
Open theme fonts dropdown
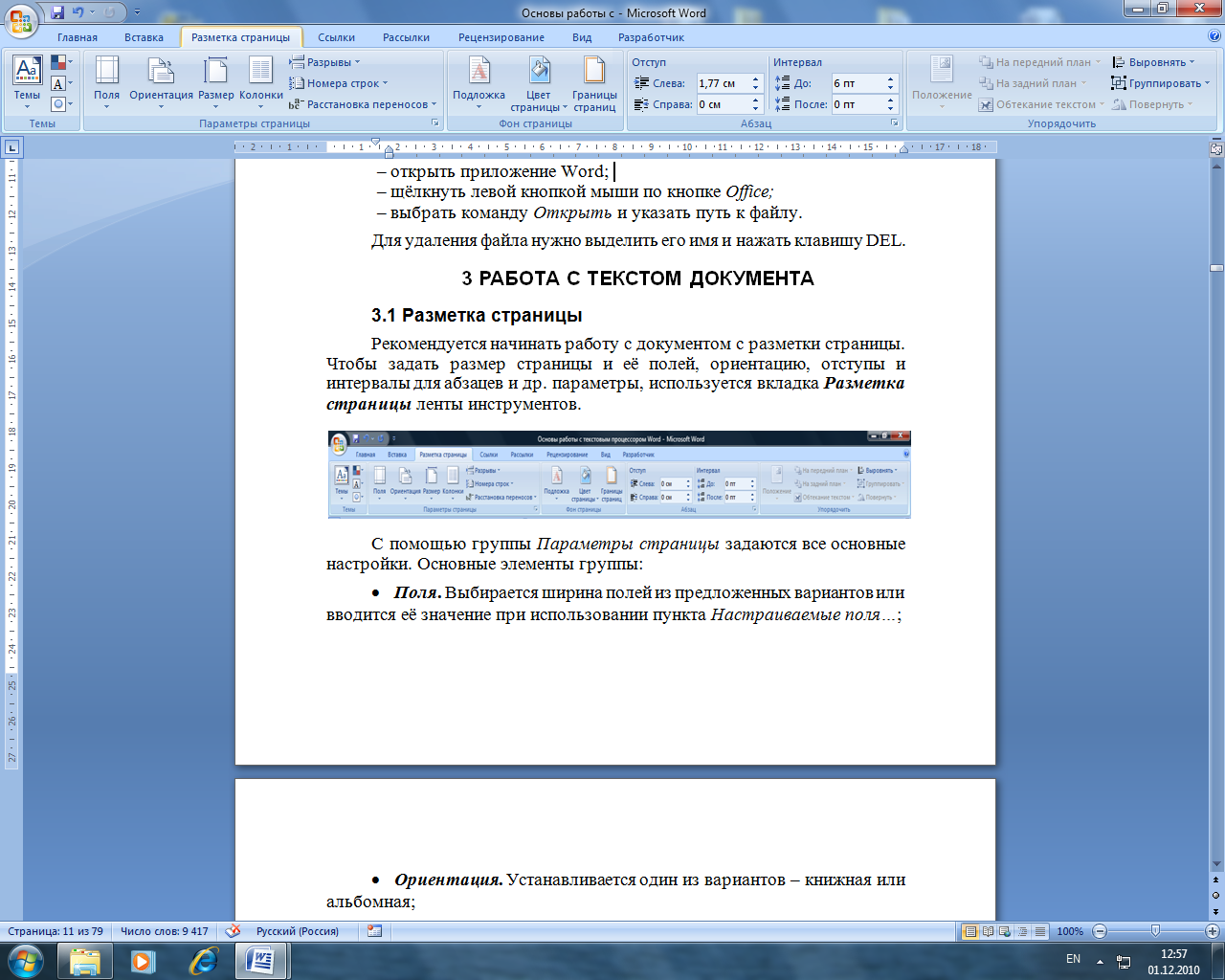[62, 83]
